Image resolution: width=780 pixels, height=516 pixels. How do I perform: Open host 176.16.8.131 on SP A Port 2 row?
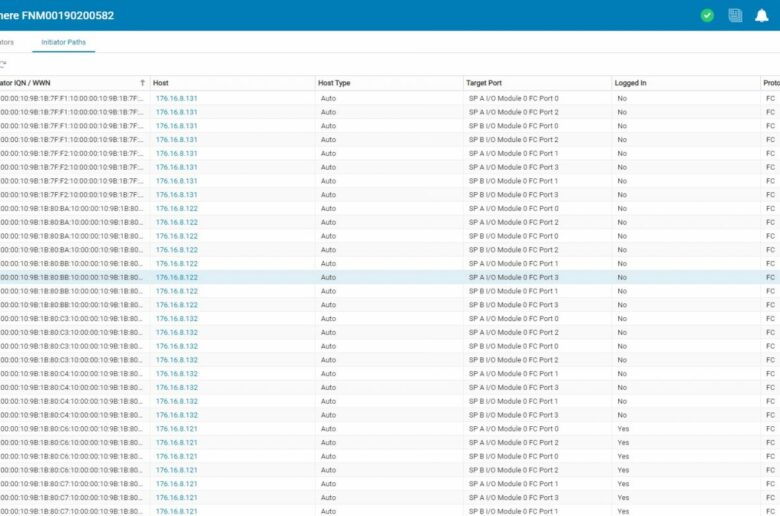tap(177, 112)
